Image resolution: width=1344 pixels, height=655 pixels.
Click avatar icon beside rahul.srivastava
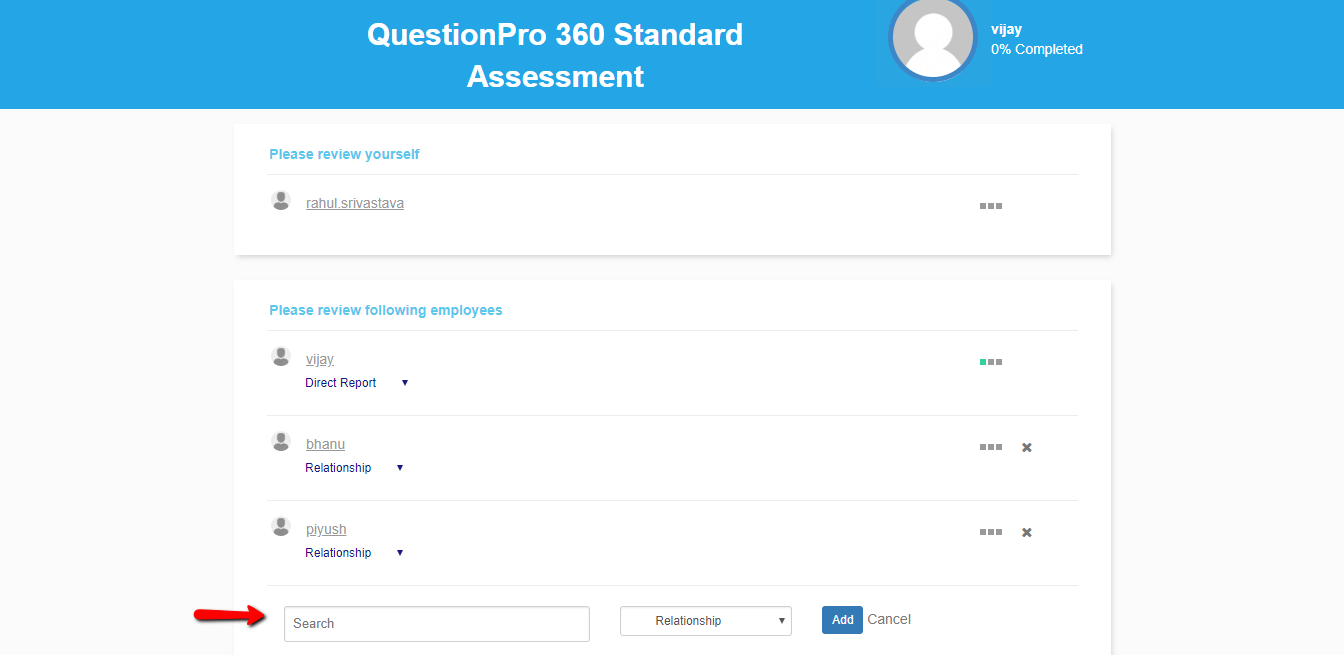click(x=281, y=200)
